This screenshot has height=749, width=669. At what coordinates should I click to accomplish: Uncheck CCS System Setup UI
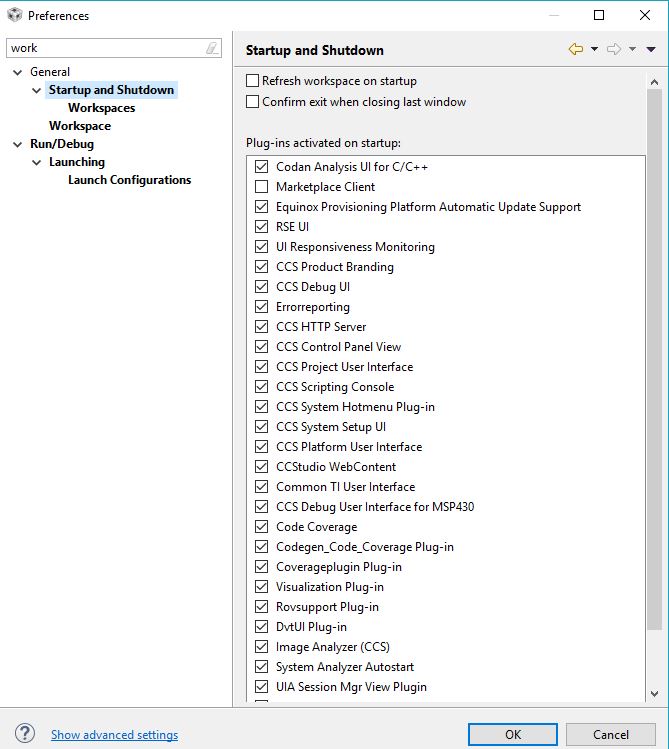261,427
